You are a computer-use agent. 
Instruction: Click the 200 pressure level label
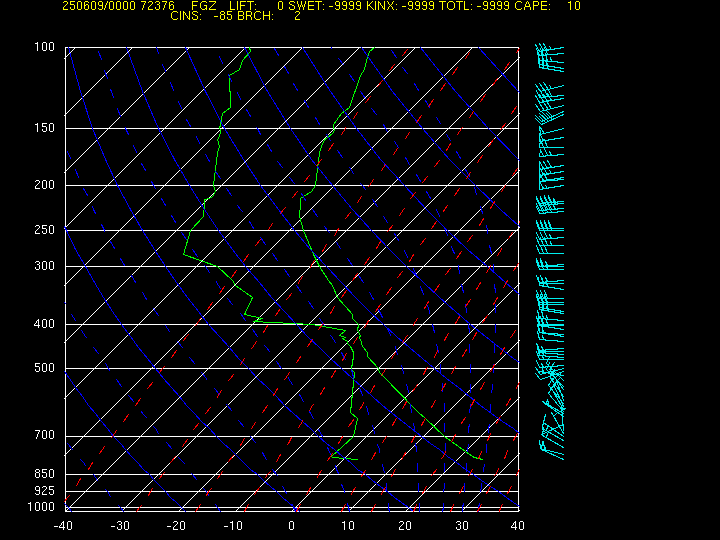tap(45, 185)
